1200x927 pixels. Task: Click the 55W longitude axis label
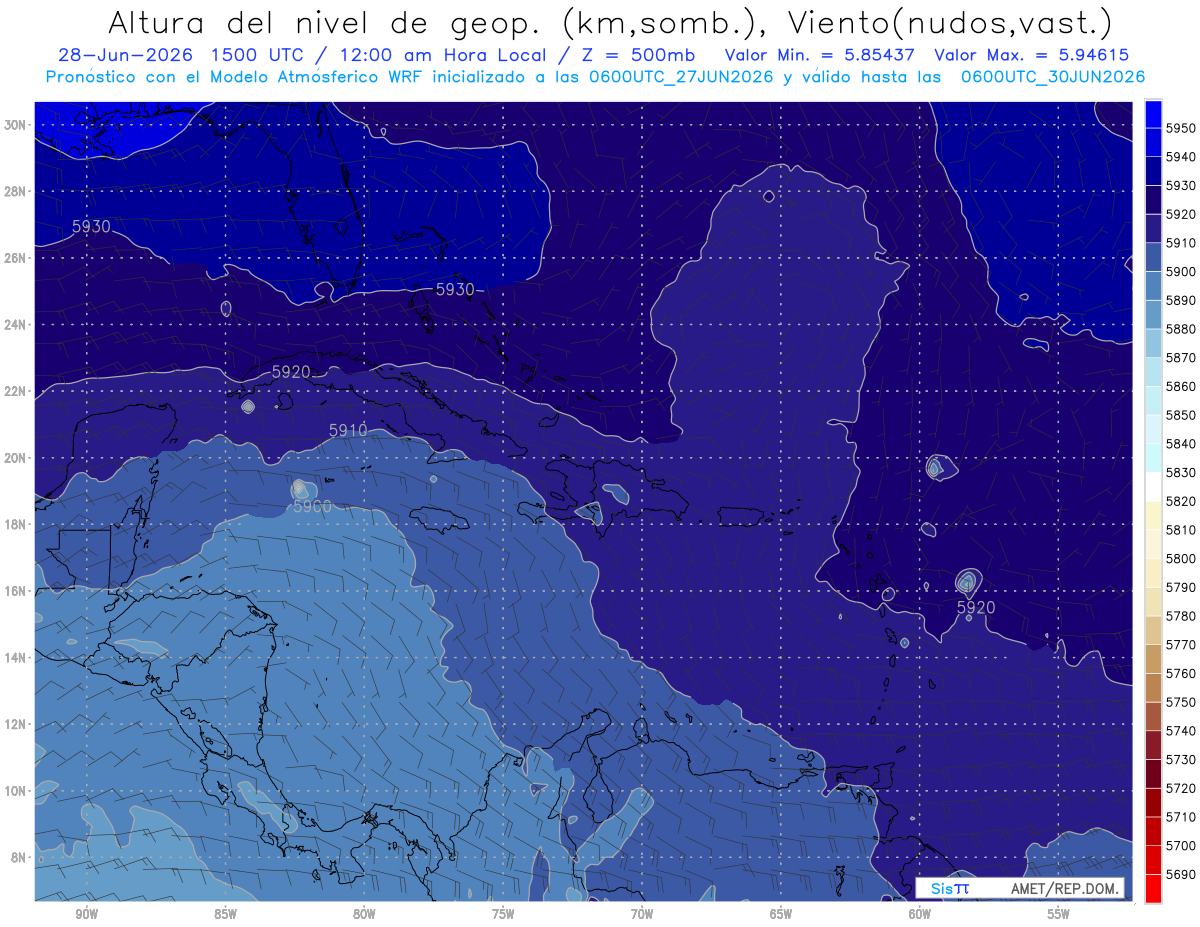point(1059,915)
